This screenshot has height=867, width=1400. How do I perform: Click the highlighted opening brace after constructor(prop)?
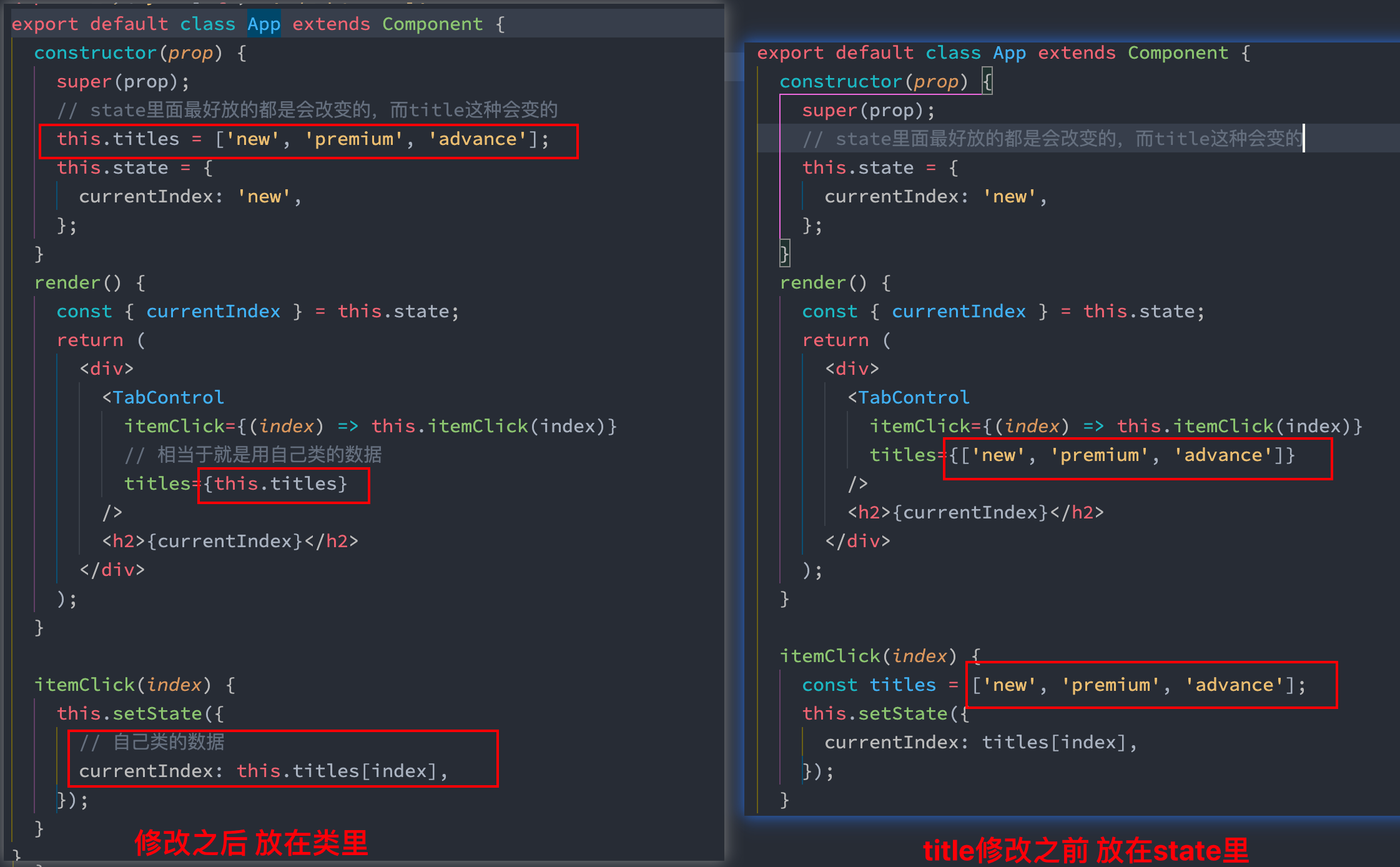(x=987, y=81)
